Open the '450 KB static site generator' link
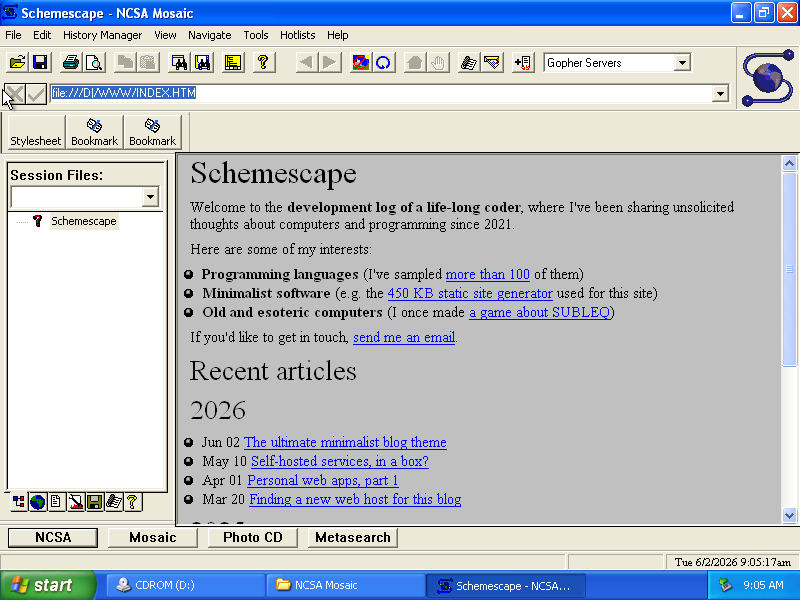The height and width of the screenshot is (600, 800). 470,293
